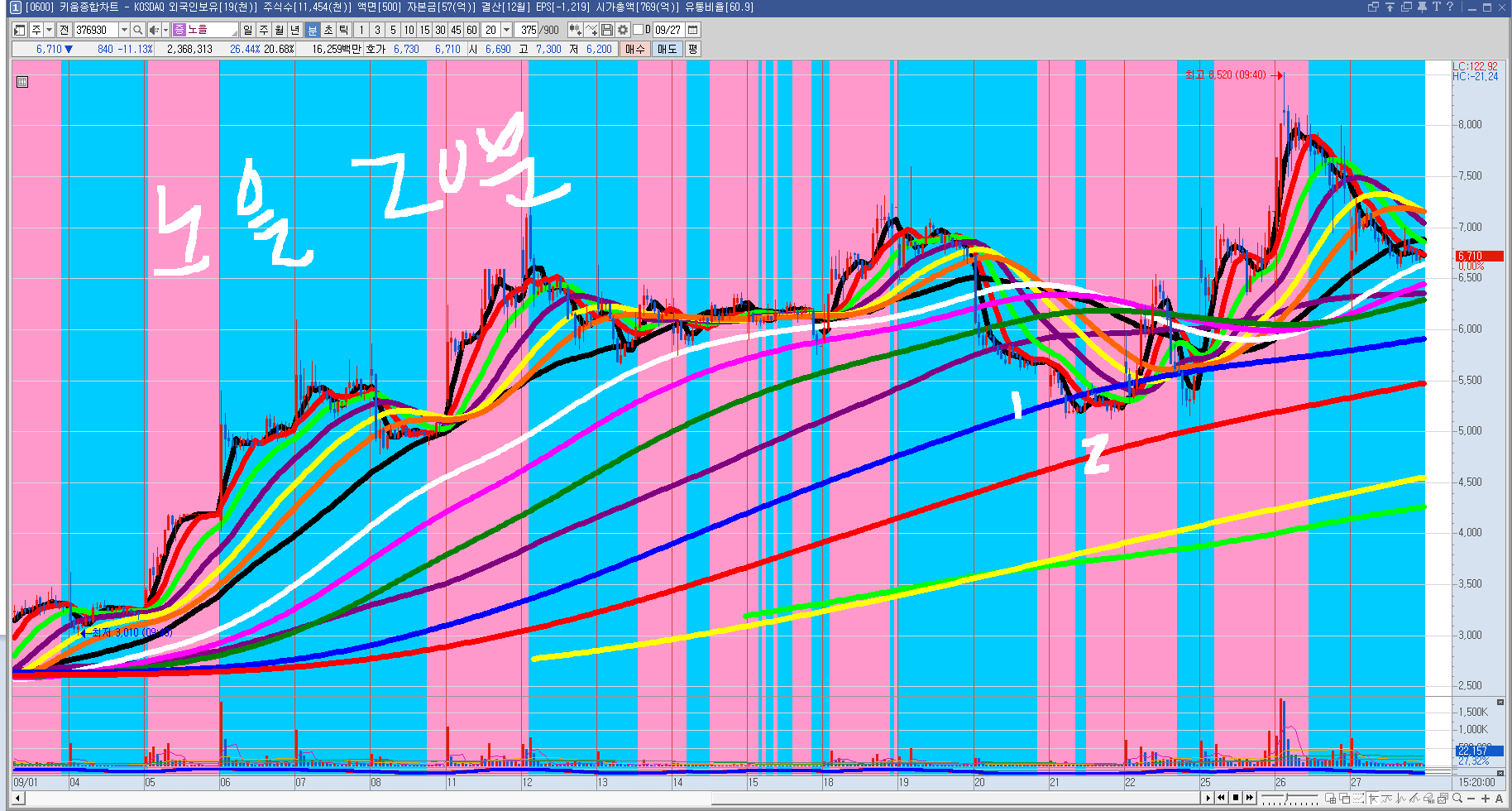Select the 3-minute interval tab
The width and height of the screenshot is (1512, 811).
point(377,30)
